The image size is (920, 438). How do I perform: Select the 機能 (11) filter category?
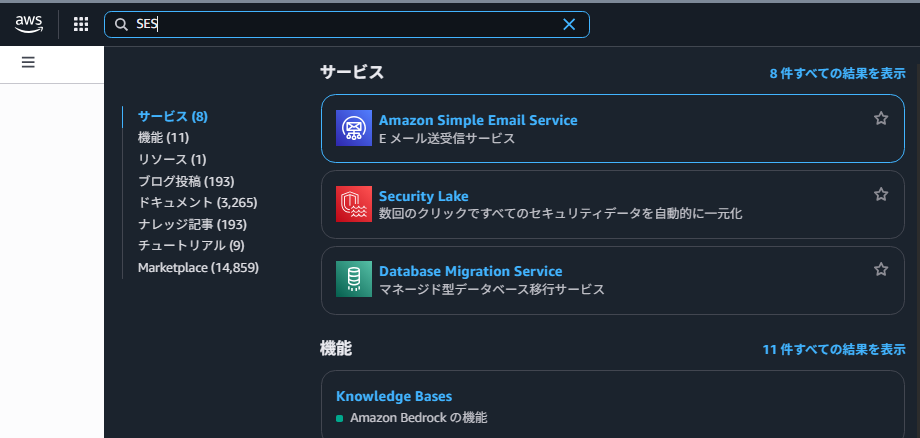pyautogui.click(x=163, y=138)
